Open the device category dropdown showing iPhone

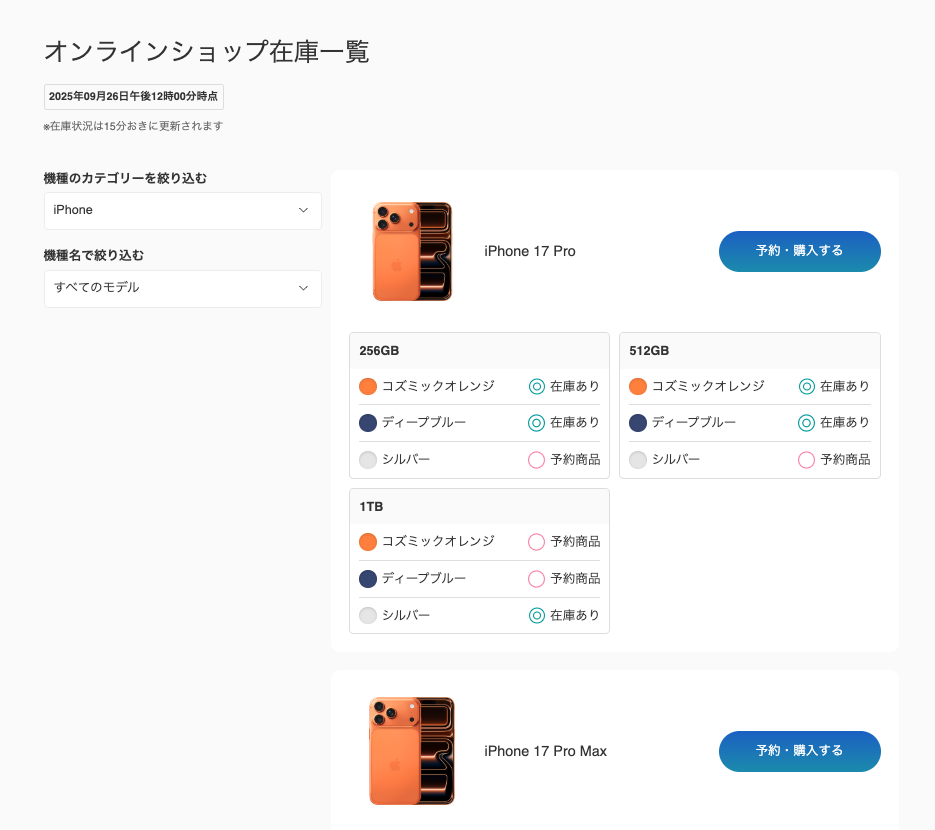182,210
